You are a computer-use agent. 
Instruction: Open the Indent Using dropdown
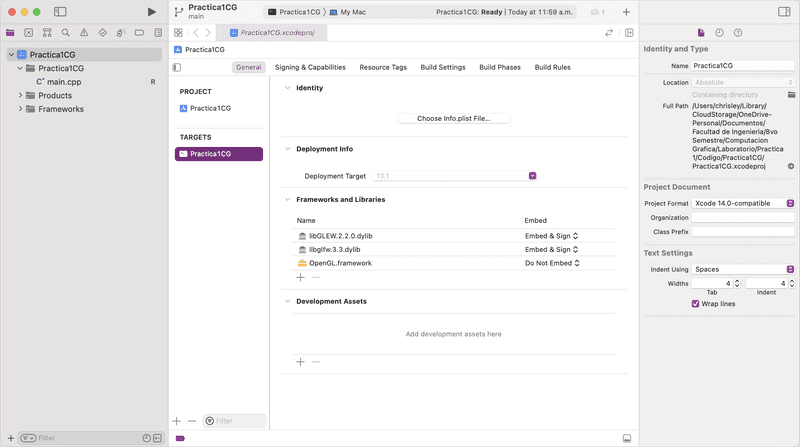[x=743, y=269]
